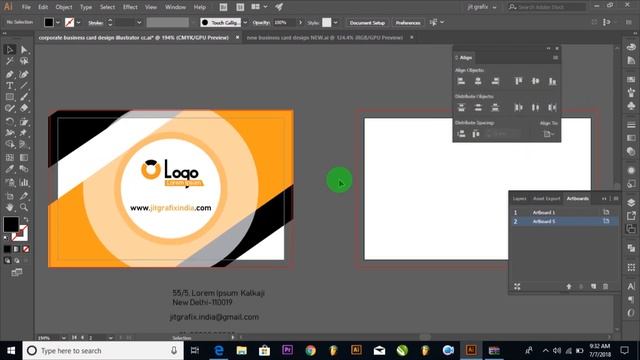Viewport: 640px width, 360px height.
Task: Select the Type tool
Action: coord(10,86)
